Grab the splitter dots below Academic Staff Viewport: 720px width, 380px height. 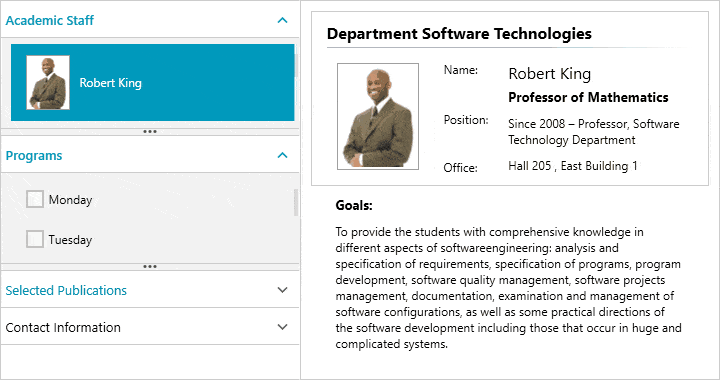(x=150, y=132)
